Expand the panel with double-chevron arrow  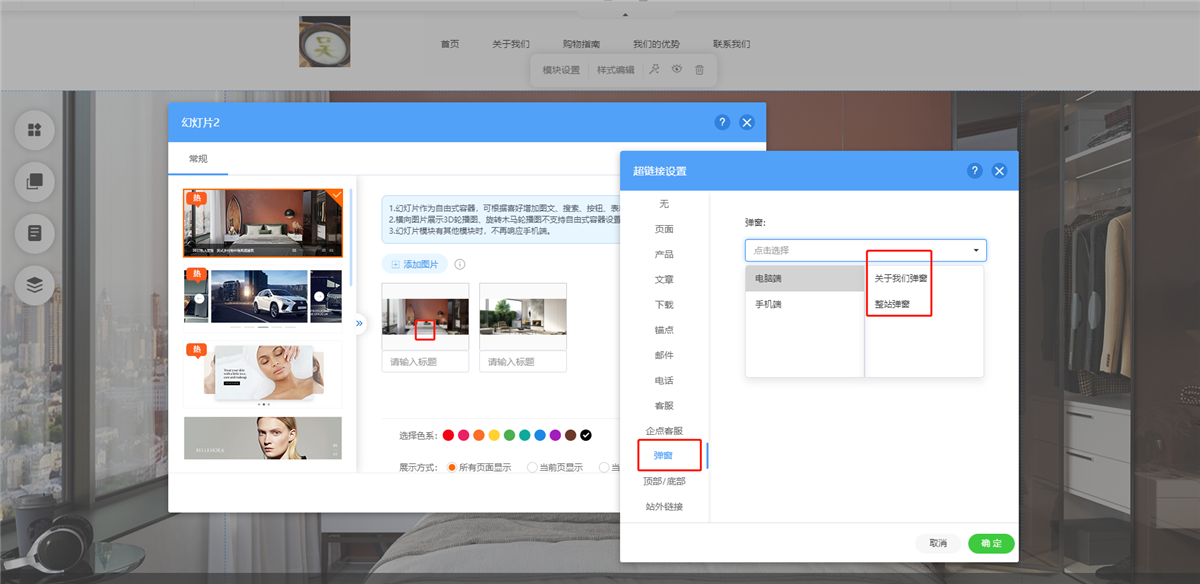point(359,323)
